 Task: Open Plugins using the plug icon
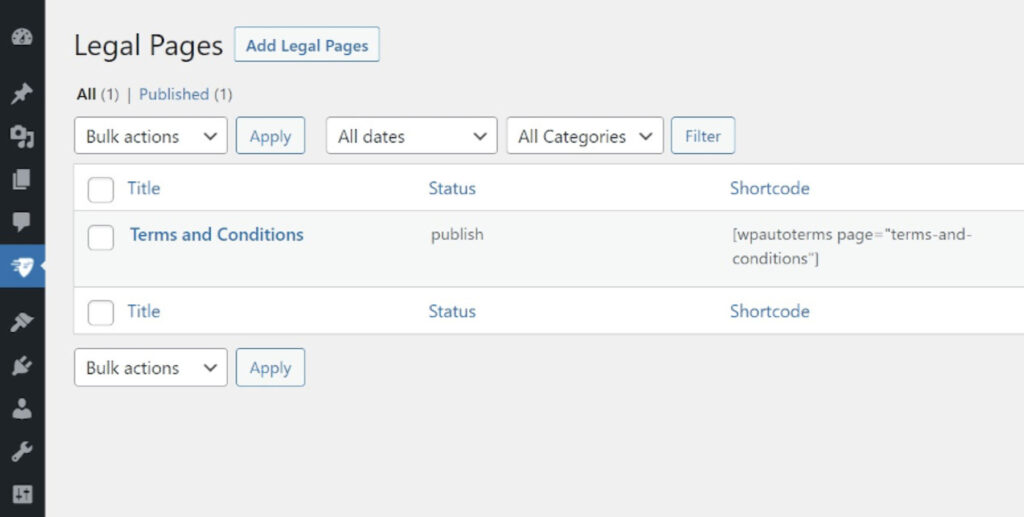(x=22, y=366)
